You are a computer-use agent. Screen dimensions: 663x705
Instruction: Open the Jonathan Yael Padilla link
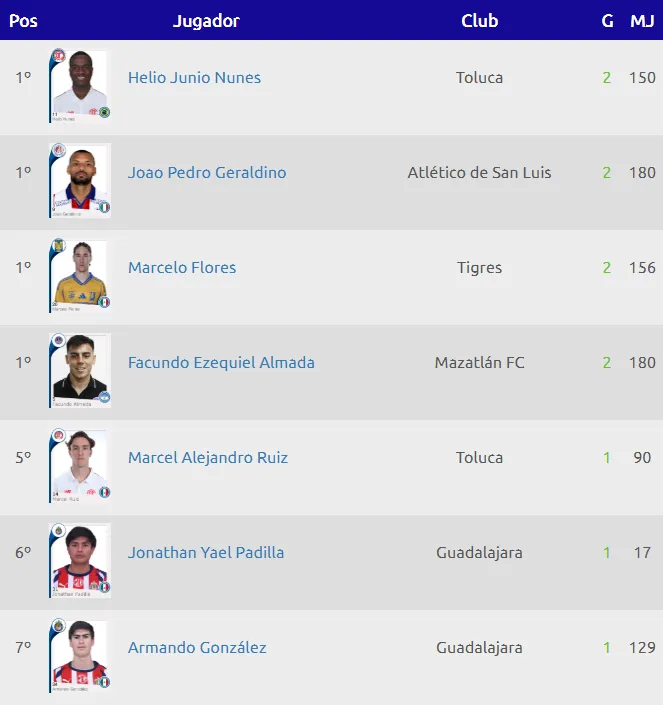pos(206,553)
